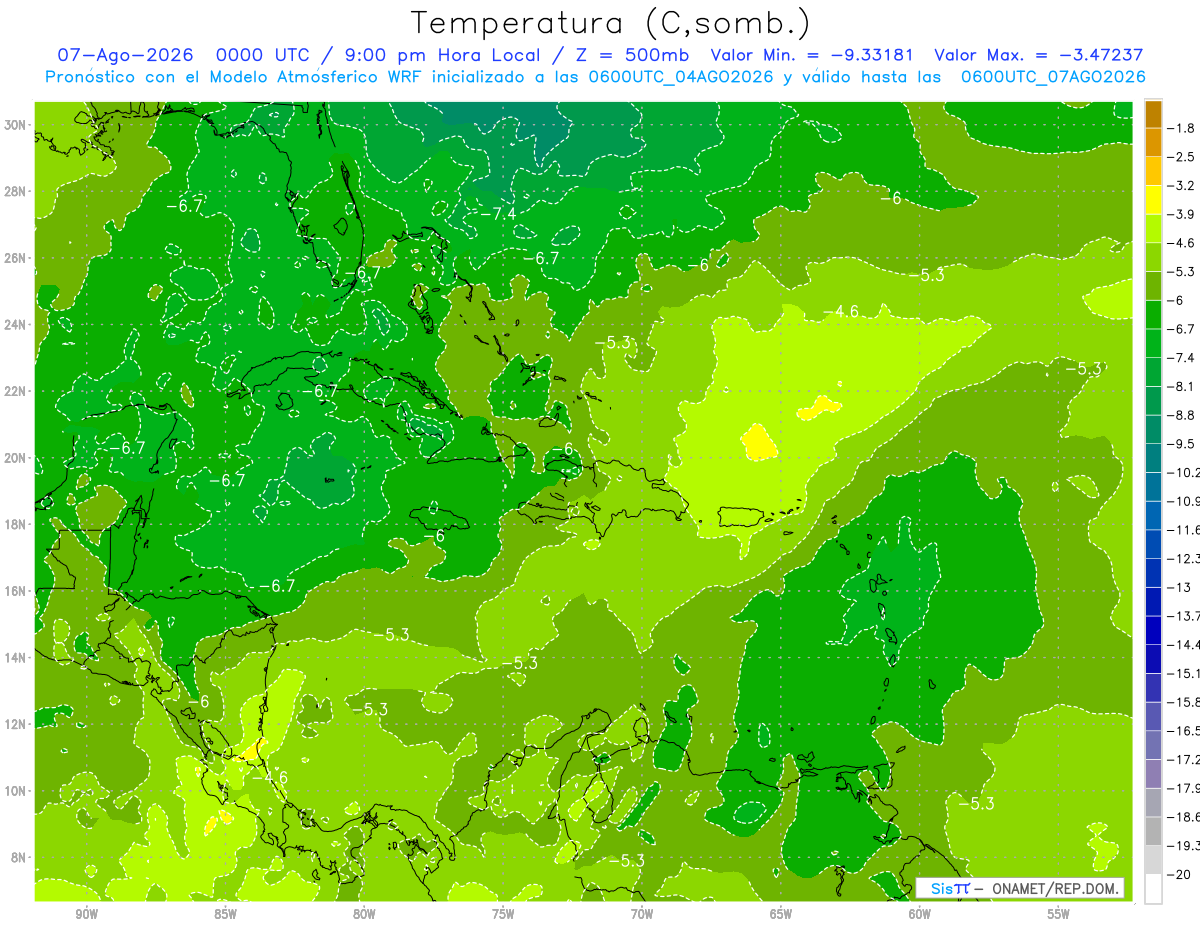Click the '-9.5' colorbar label
The height and width of the screenshot is (927, 1200).
point(1183,444)
